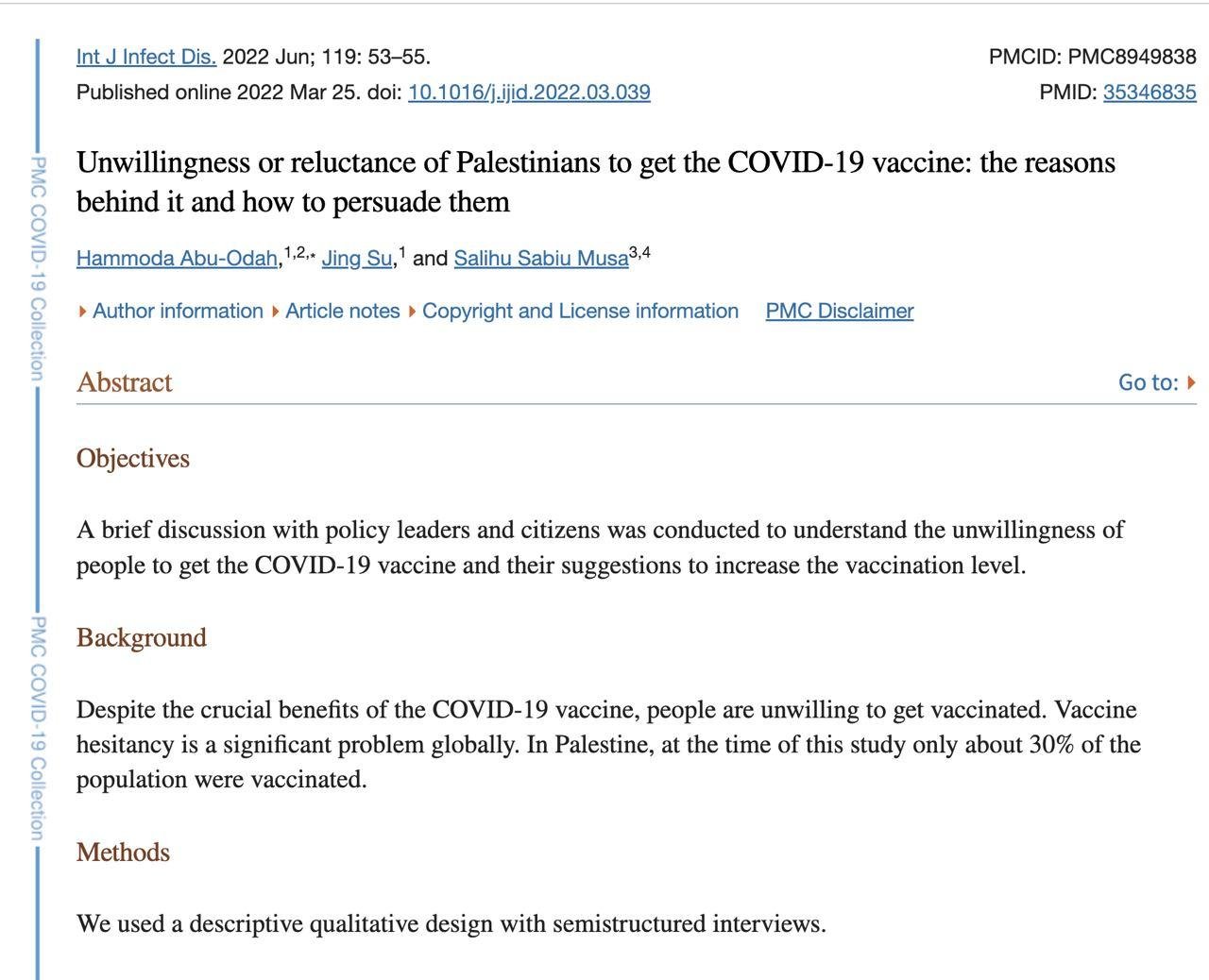Screen dimensions: 1209x980
Task: Click the DOI link 10.1016/j.ijid.2022.03.039
Action: (x=528, y=93)
